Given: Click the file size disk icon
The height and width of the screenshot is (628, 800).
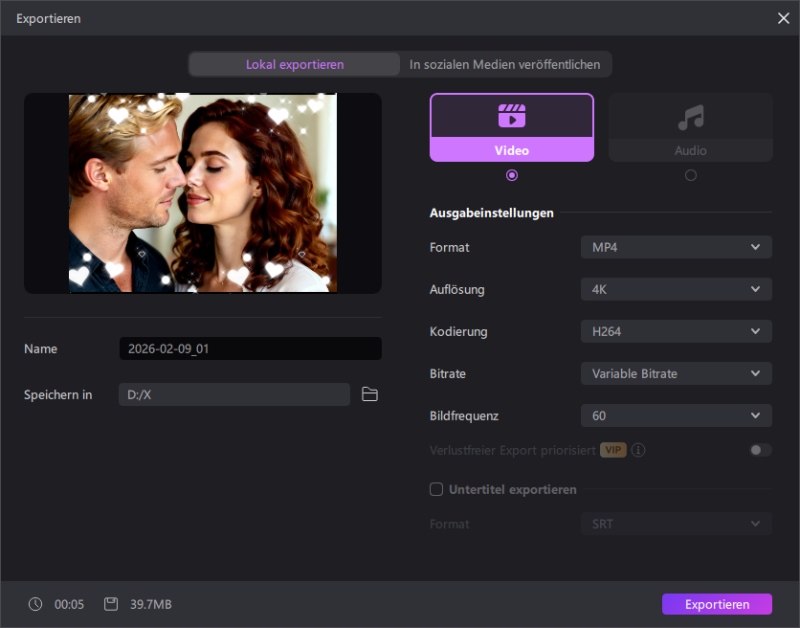Looking at the screenshot, I should click(111, 604).
